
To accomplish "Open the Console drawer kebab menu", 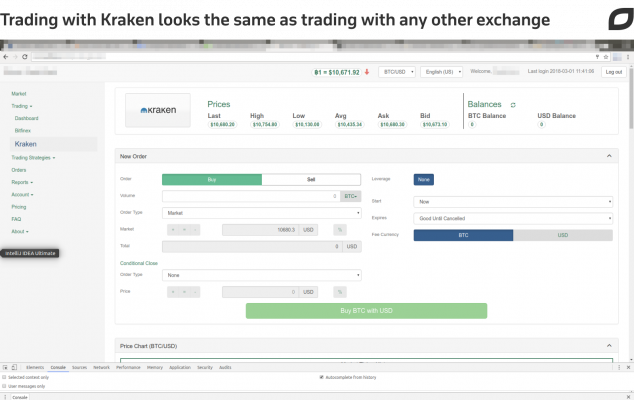I will [x=5, y=397].
